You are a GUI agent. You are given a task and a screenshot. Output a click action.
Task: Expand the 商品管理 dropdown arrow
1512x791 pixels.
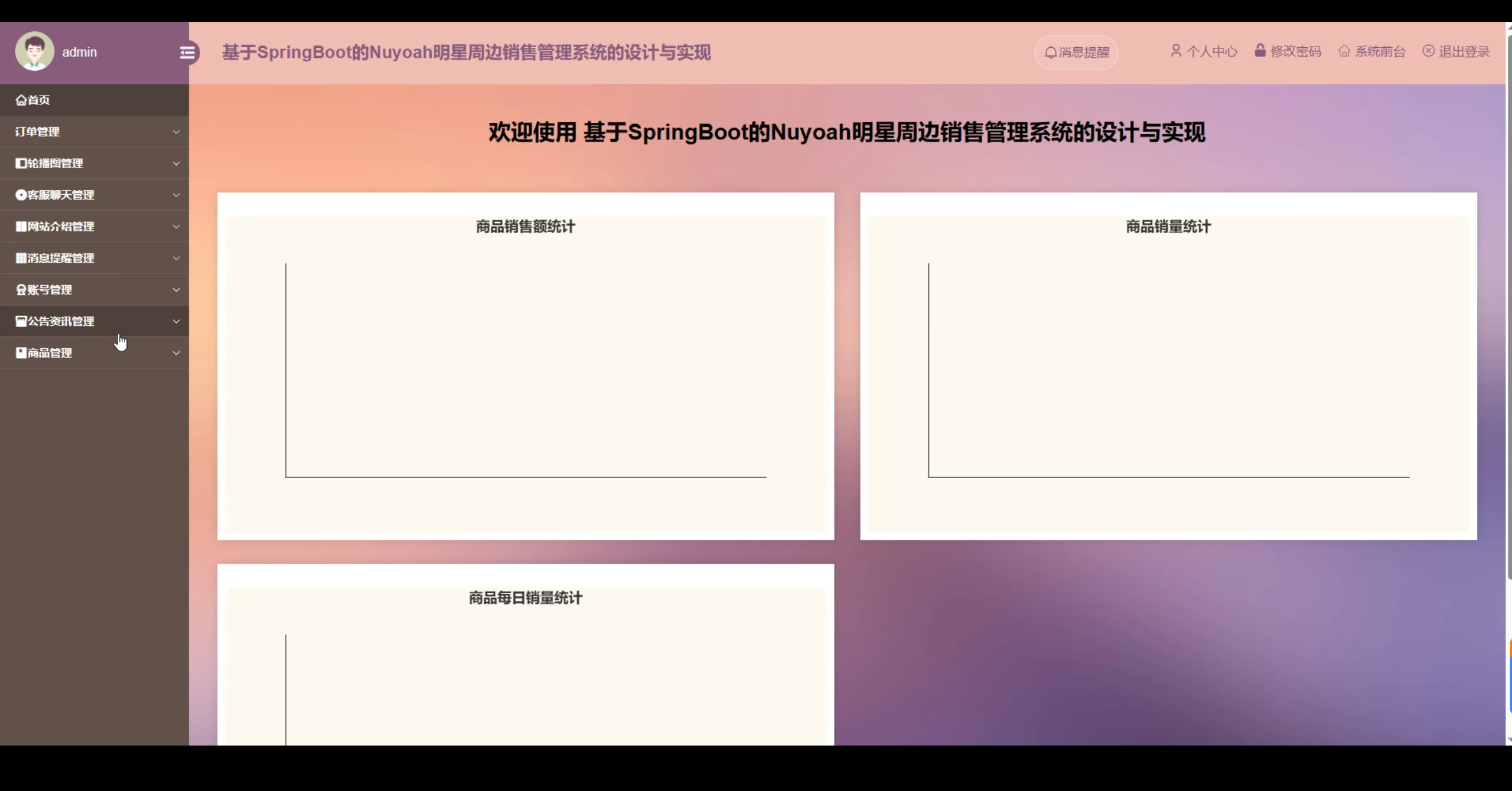coord(176,353)
